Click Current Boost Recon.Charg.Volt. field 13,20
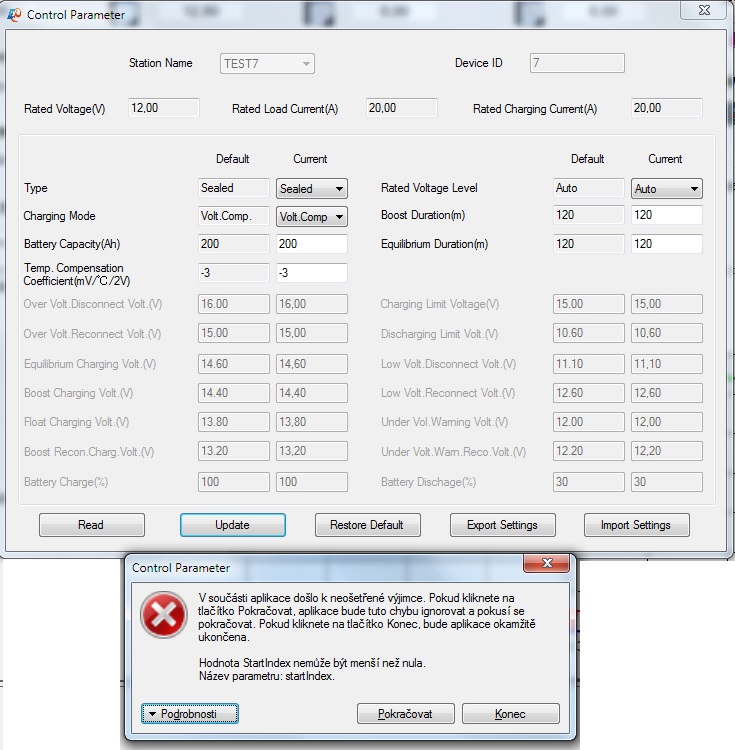 point(312,451)
